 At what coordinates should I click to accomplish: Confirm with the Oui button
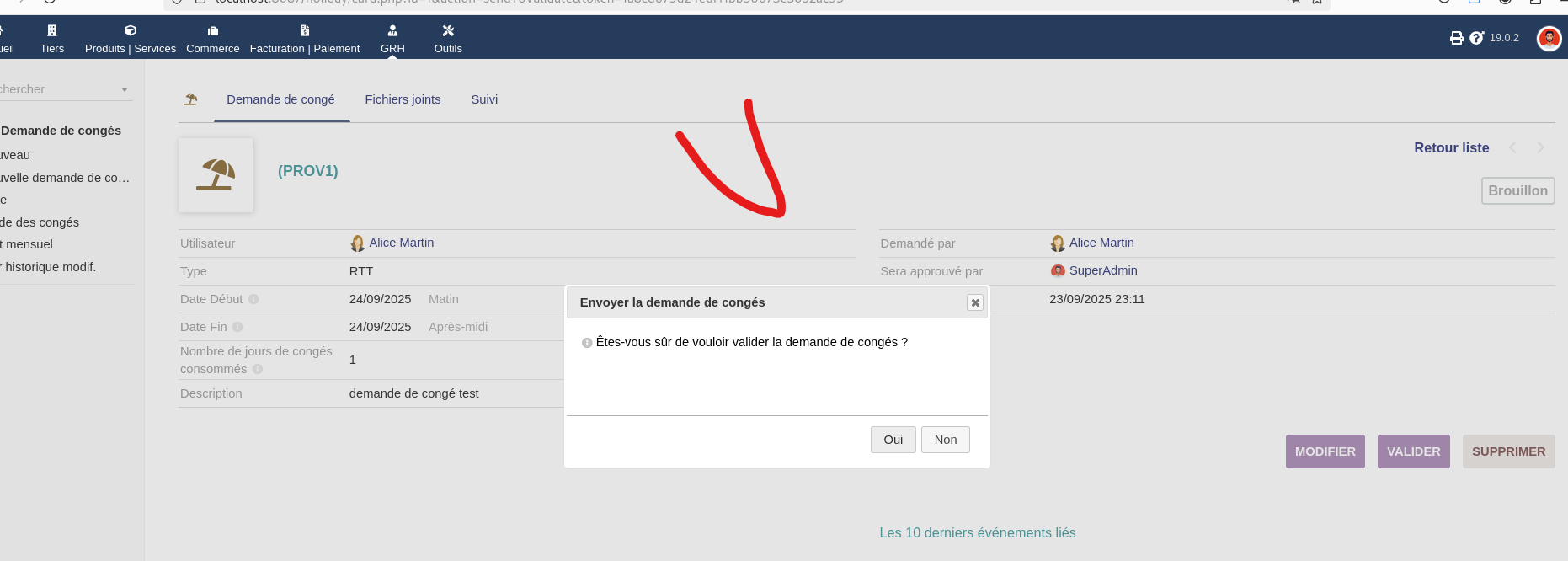[893, 440]
